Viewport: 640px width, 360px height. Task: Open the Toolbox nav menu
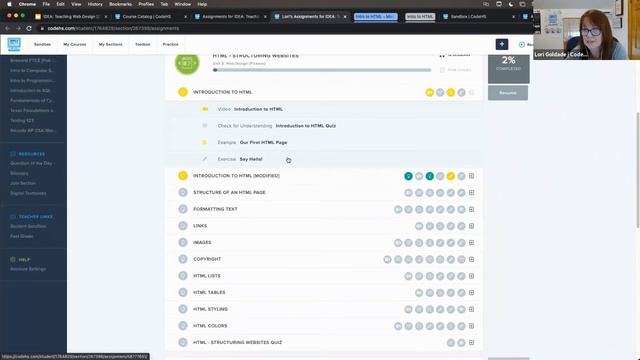tap(142, 44)
